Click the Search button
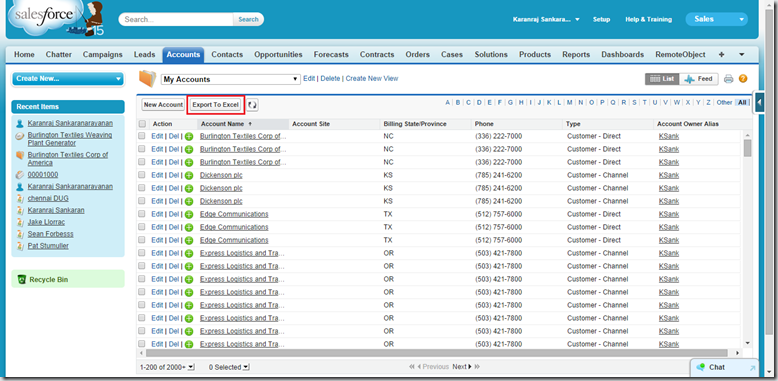778x381 pixels. point(248,19)
